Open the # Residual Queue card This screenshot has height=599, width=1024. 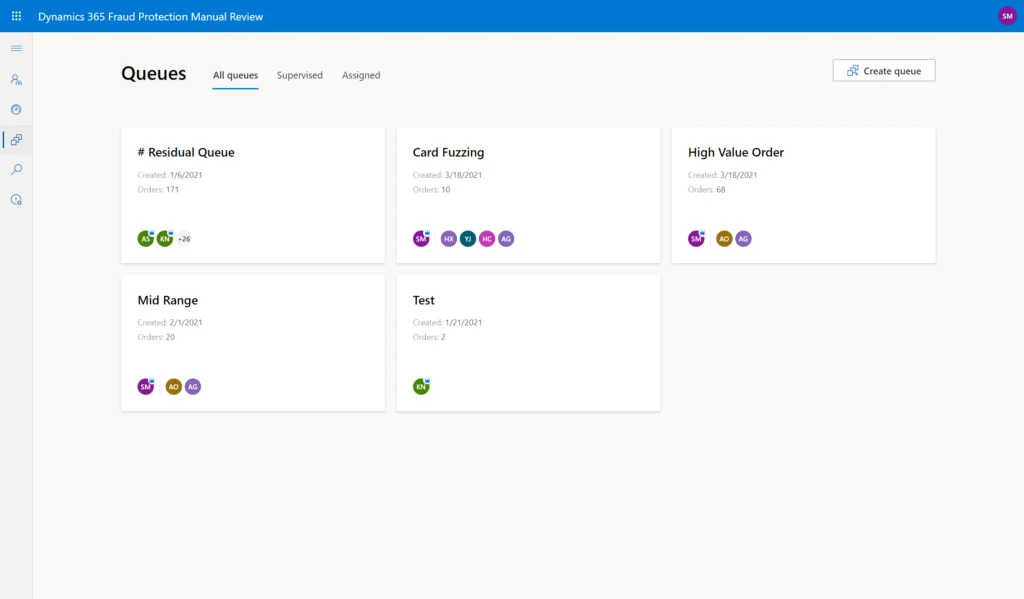click(186, 153)
